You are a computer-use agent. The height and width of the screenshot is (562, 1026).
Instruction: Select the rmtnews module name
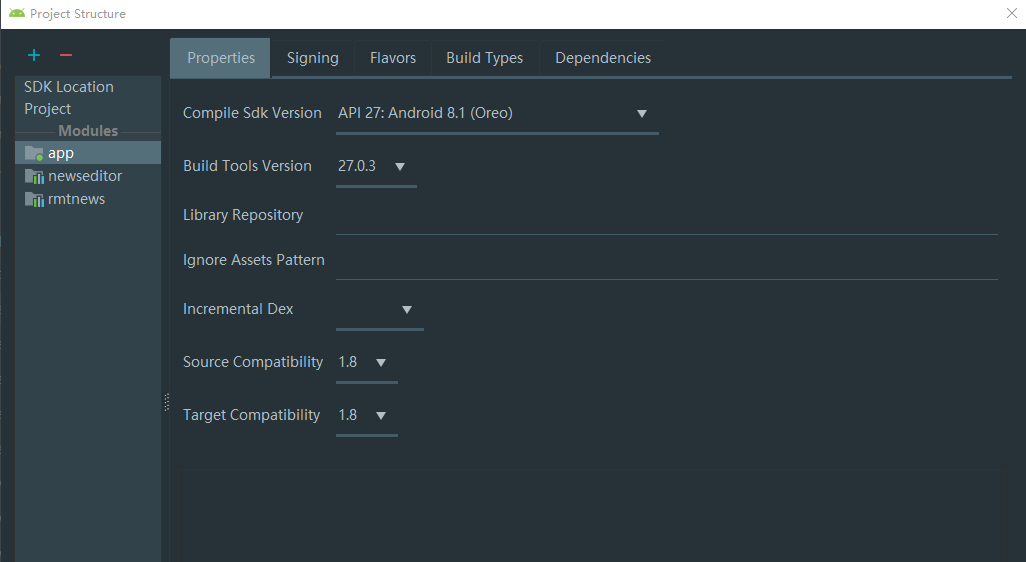coord(77,199)
